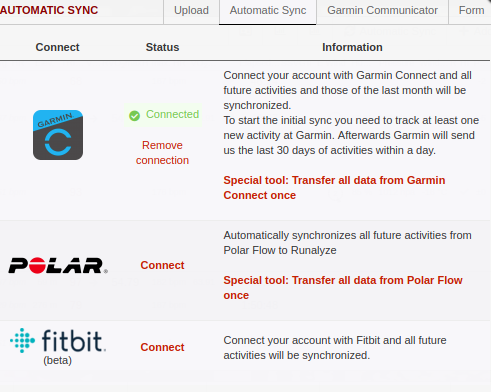Click the Fitbit logo
Viewport: 491px width, 392px height.
pos(58,341)
